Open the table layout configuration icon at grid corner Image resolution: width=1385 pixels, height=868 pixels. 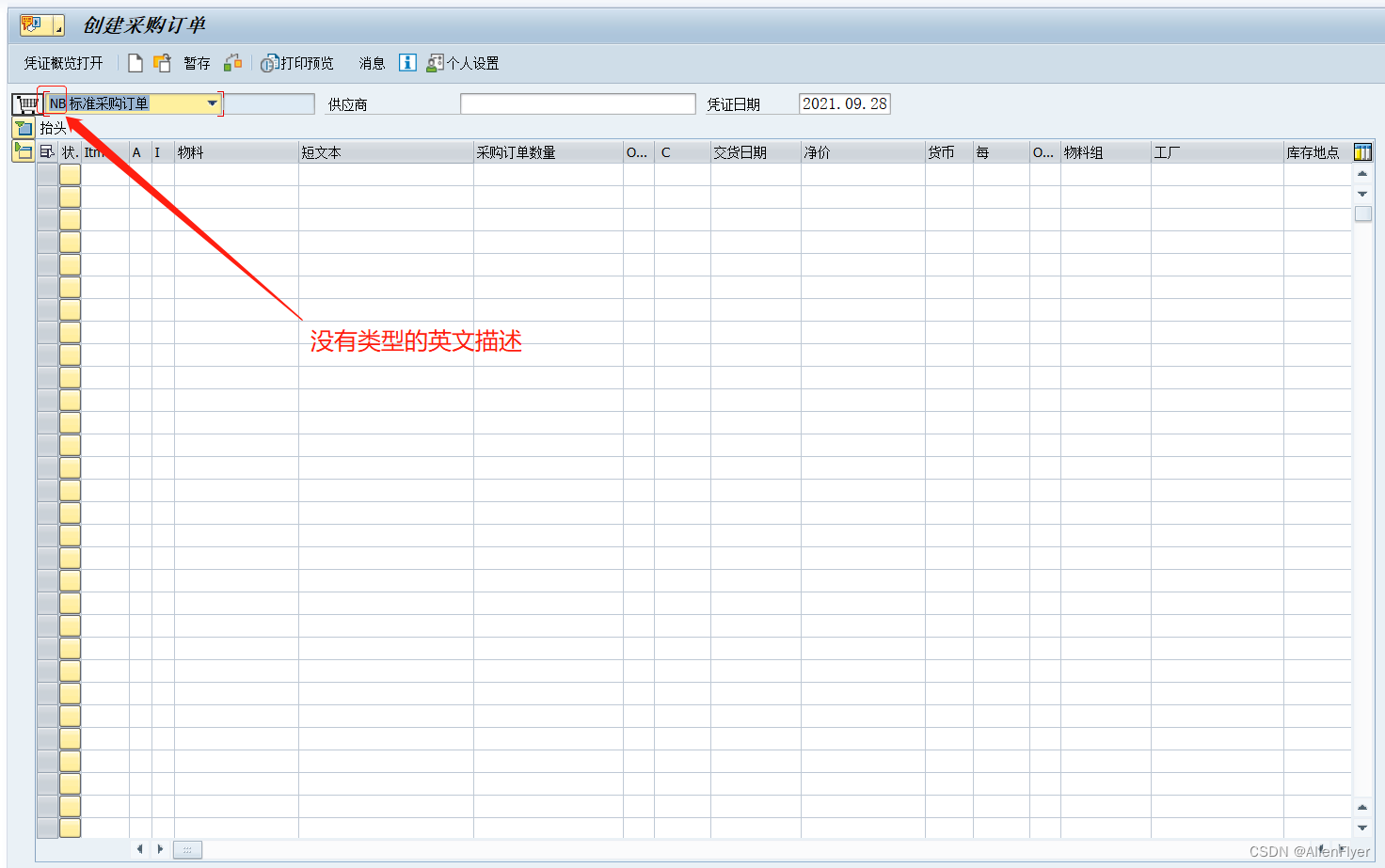(1363, 150)
